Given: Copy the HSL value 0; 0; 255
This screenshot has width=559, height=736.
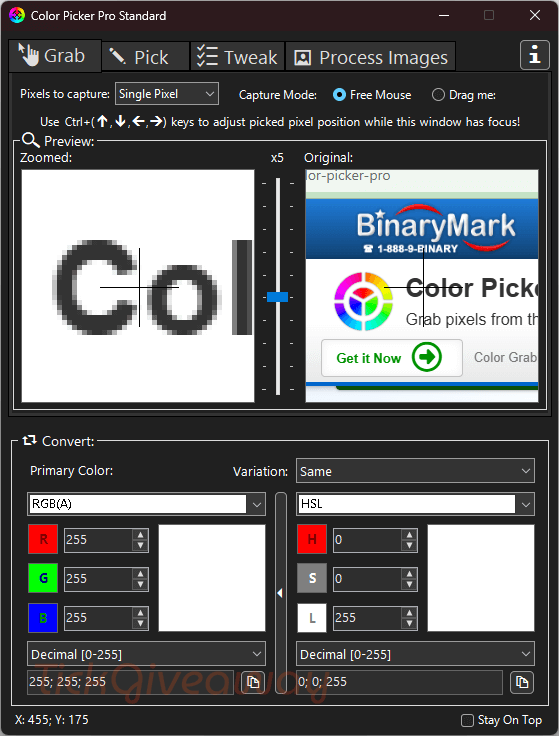Looking at the screenshot, I should (x=522, y=682).
